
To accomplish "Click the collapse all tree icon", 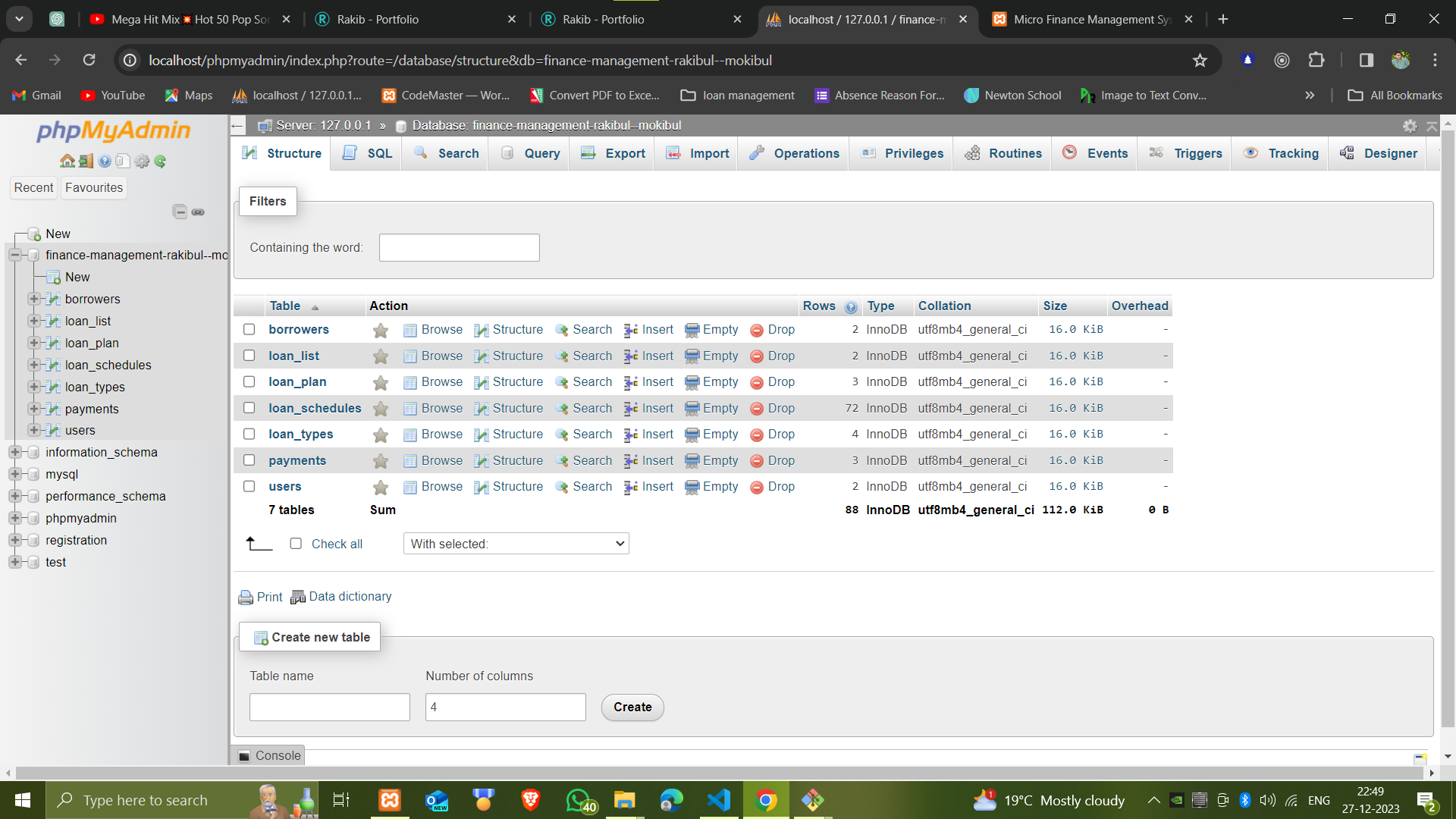I will coord(180,212).
